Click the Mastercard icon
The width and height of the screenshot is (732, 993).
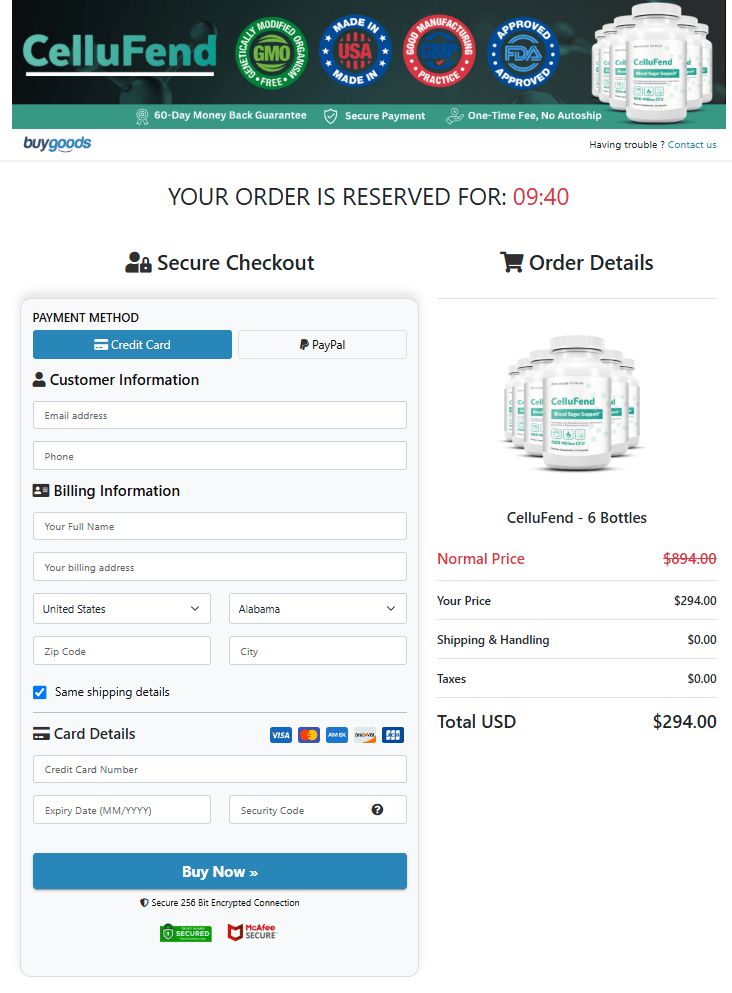pos(308,734)
